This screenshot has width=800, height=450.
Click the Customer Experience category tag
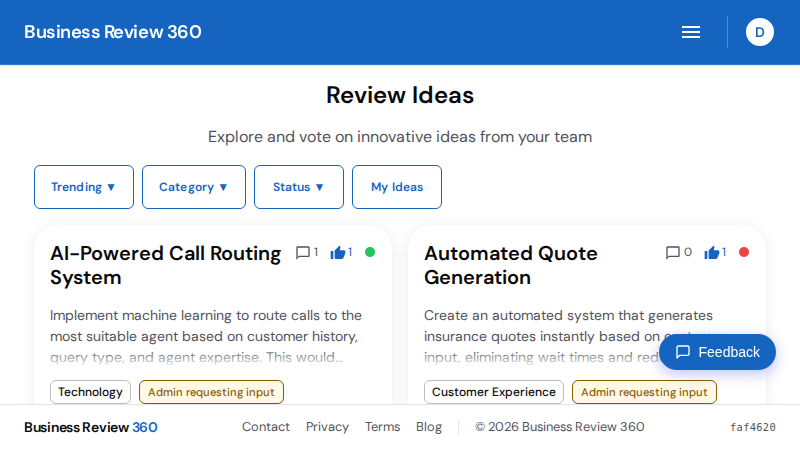(x=494, y=392)
